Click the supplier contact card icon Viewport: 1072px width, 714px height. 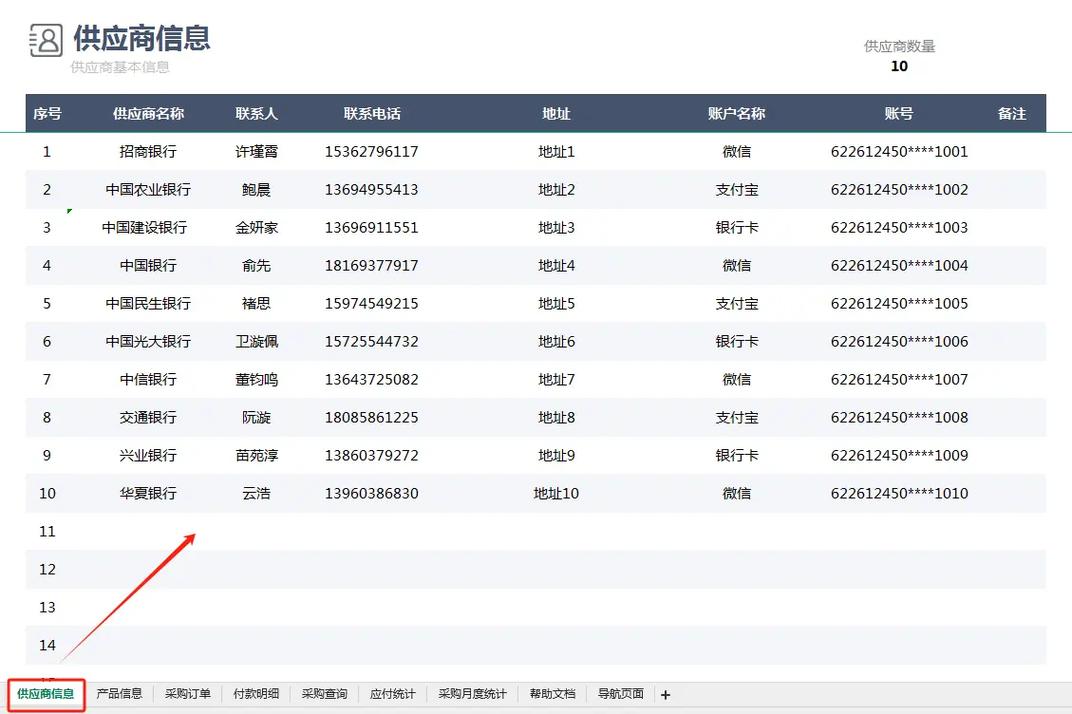[x=46, y=40]
